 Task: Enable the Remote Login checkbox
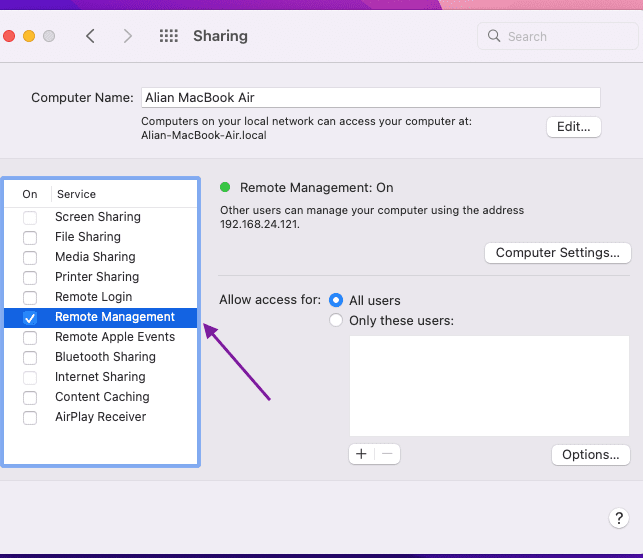(x=30, y=297)
